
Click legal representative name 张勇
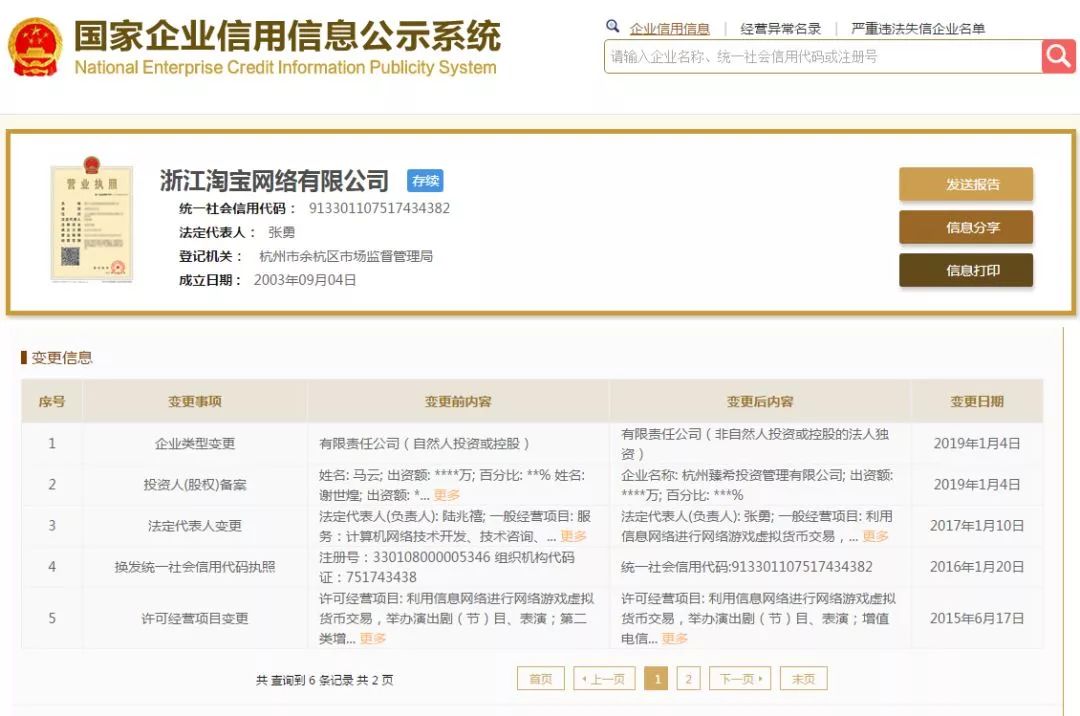coord(281,232)
